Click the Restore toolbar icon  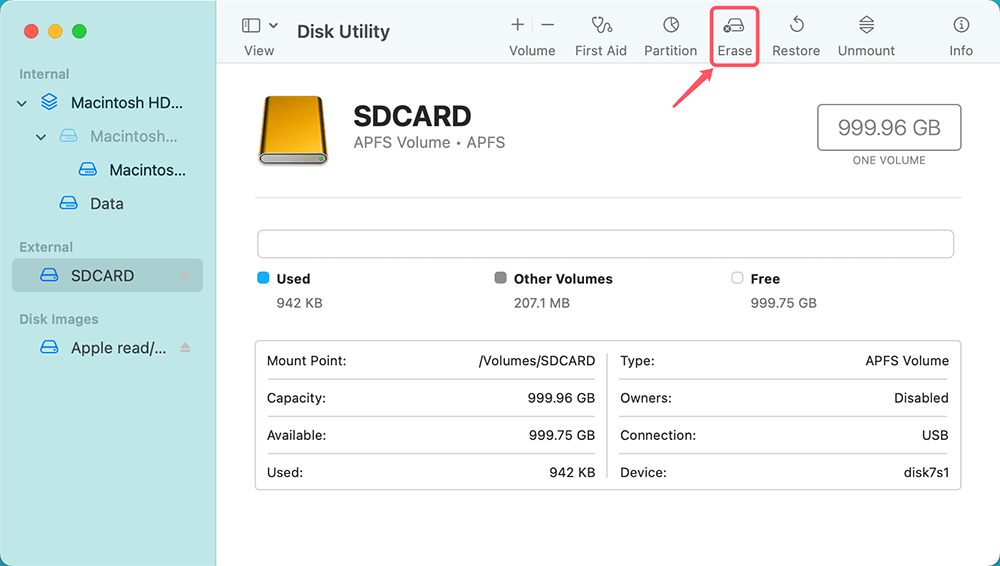pos(796,26)
